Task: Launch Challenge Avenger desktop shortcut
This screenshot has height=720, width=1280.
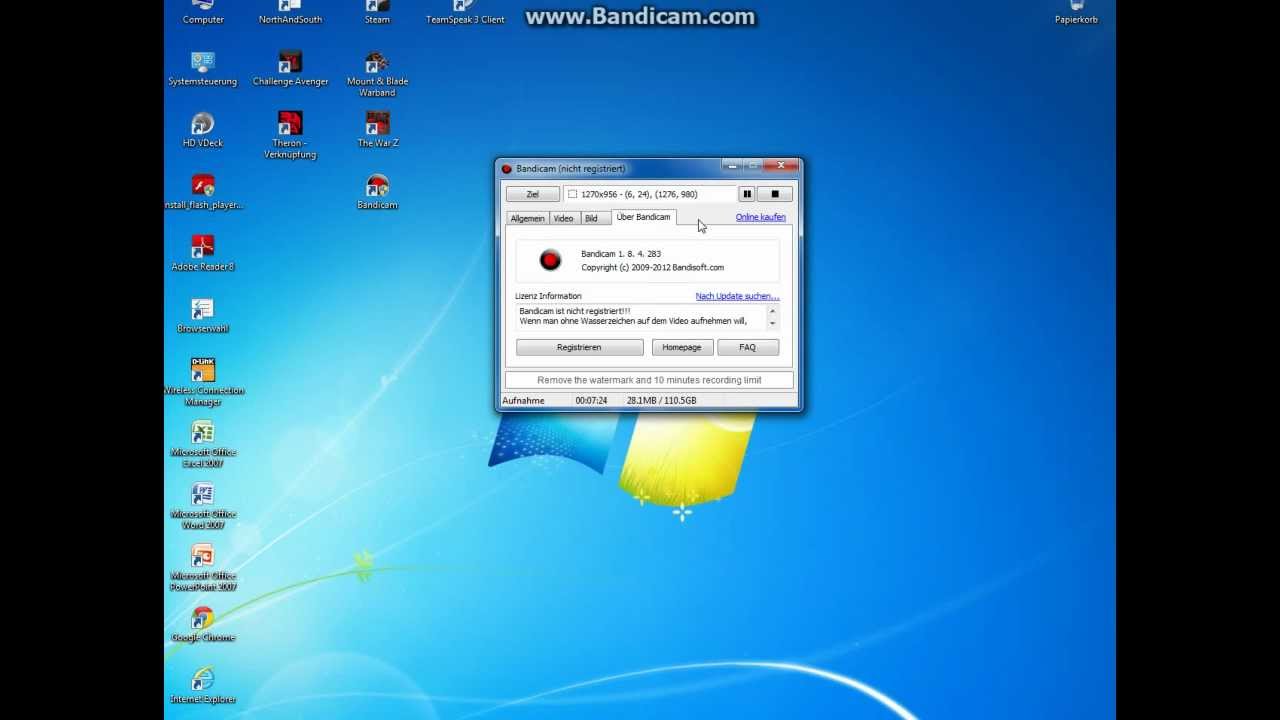Action: [x=290, y=69]
